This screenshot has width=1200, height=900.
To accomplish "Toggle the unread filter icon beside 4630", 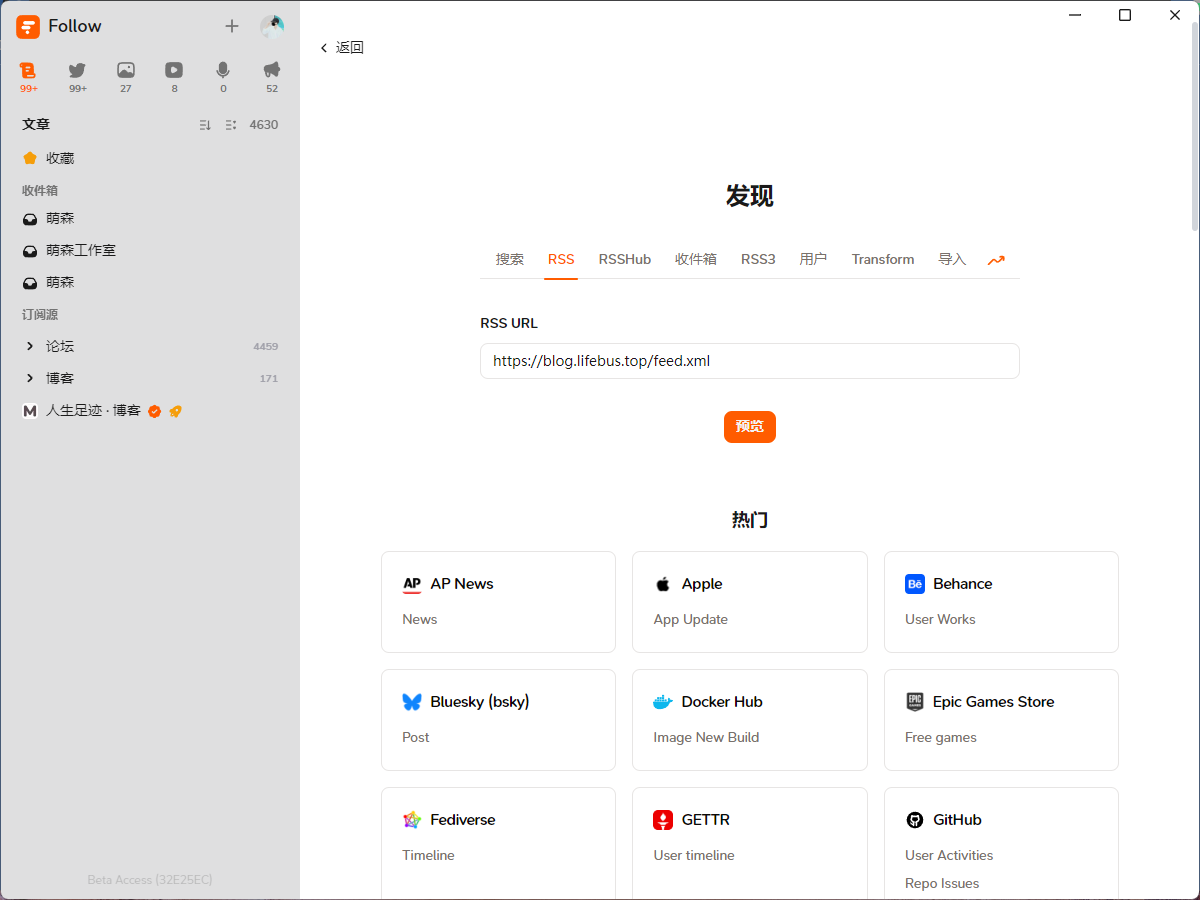I will (231, 125).
